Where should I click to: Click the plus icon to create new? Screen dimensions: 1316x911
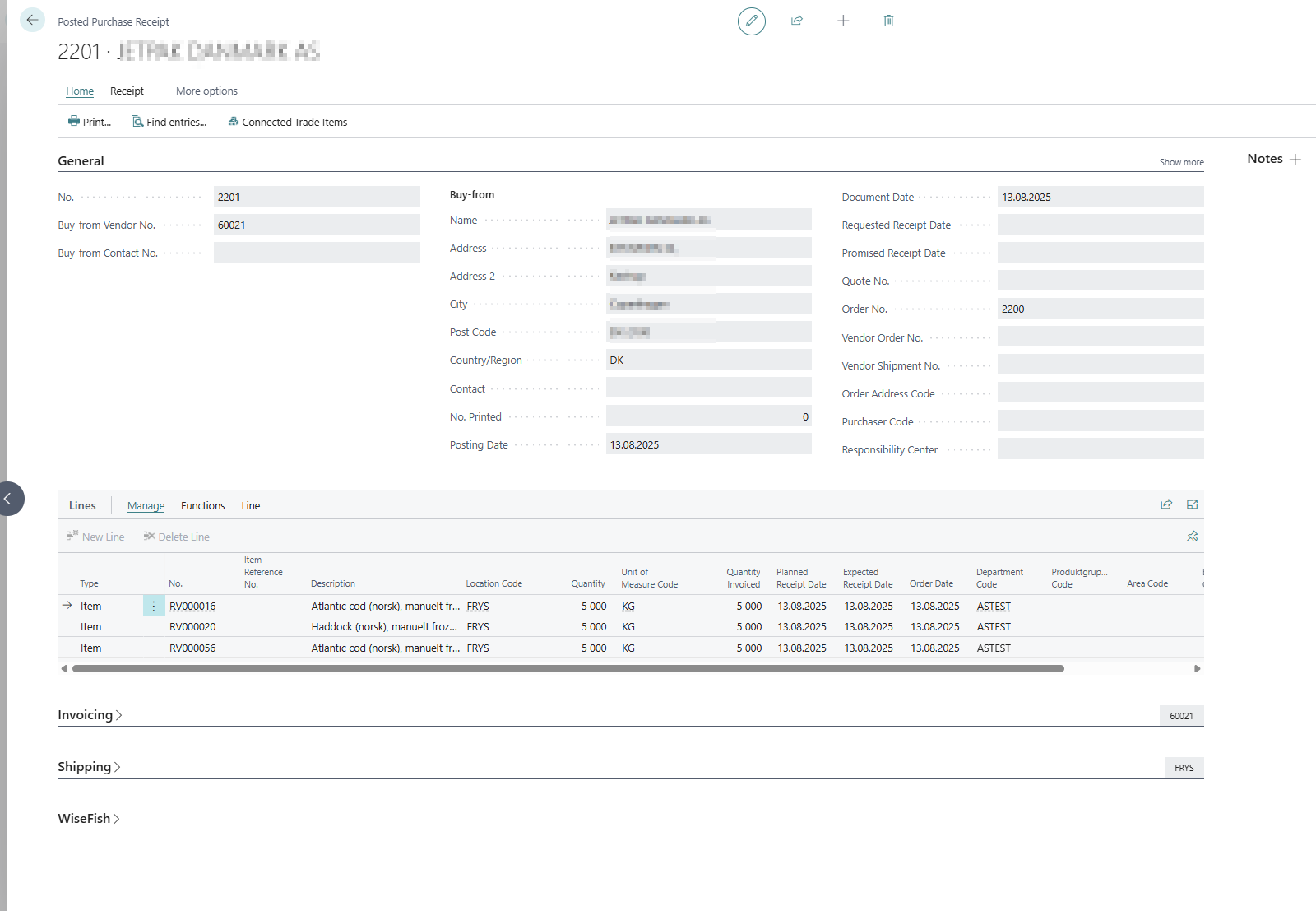(x=842, y=21)
